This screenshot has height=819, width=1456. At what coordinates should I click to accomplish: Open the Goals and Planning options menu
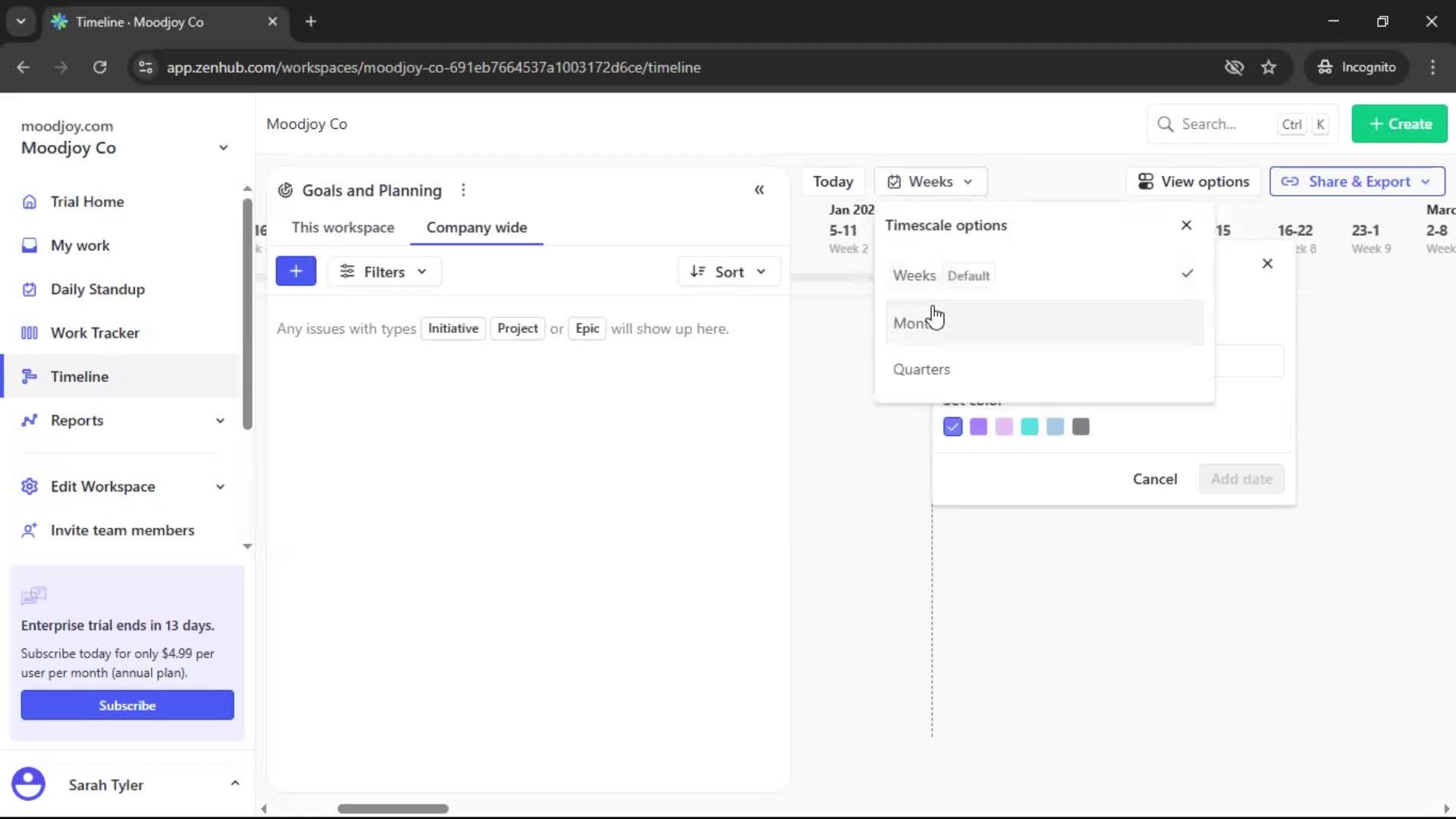pos(463,190)
